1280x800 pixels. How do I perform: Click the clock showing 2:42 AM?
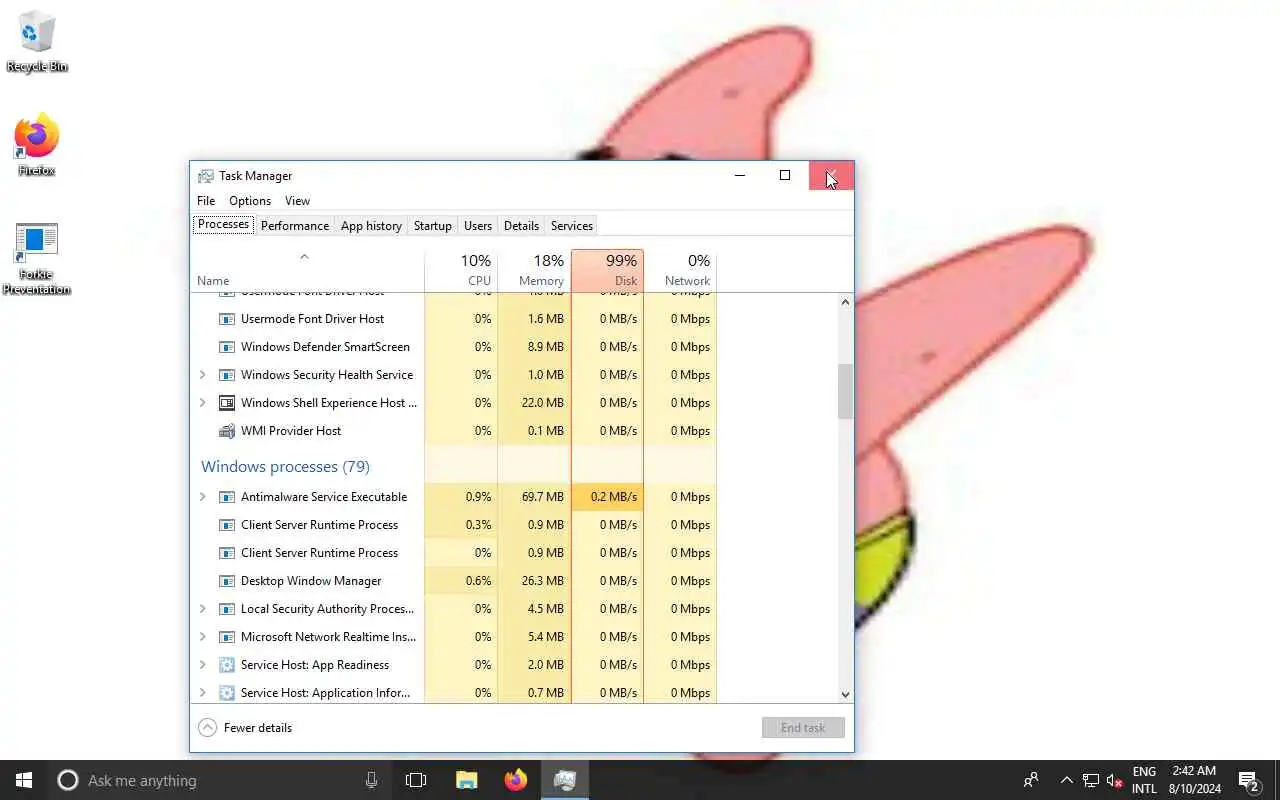pos(1194,780)
